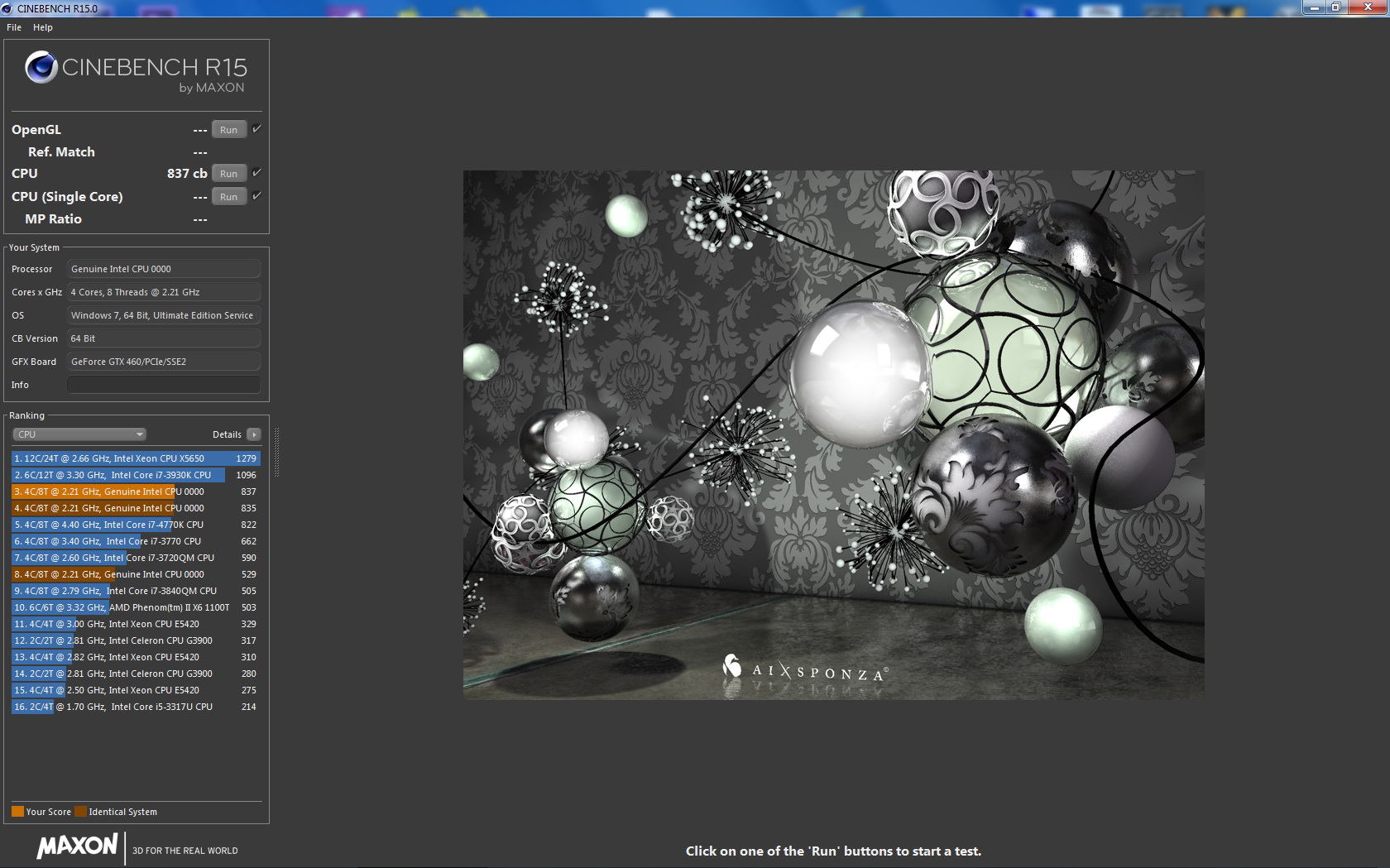
Task: Click the Processor field Genuine Intel CPU 0000
Action: pos(164,269)
